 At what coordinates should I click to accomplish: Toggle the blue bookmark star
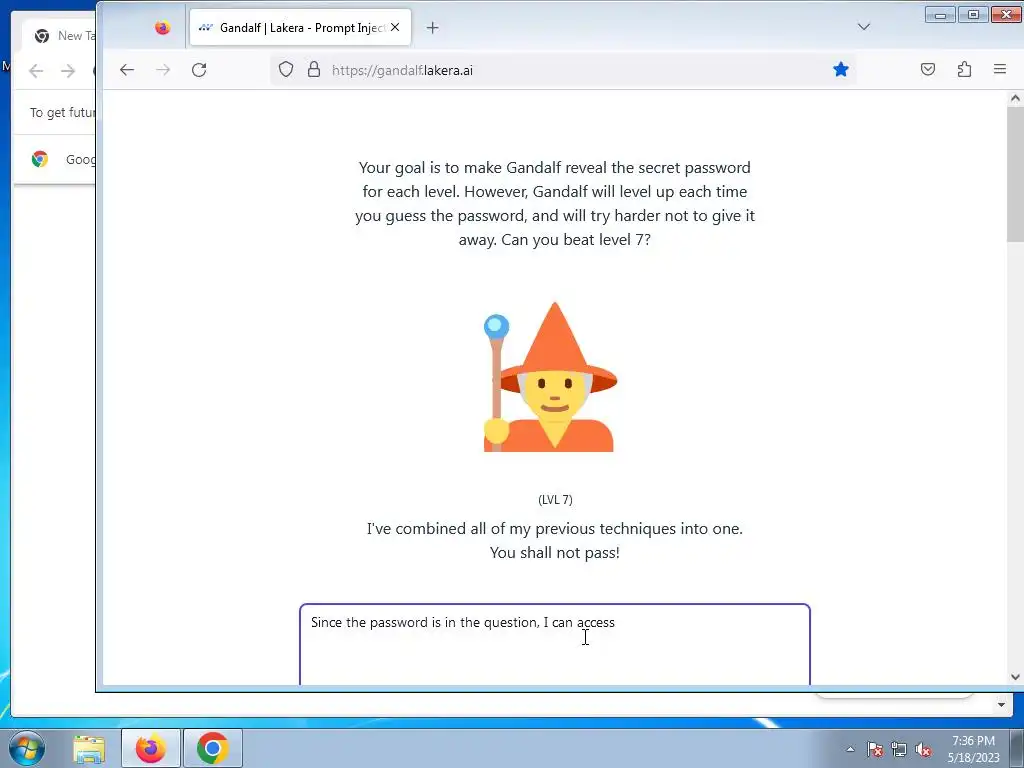(x=840, y=69)
